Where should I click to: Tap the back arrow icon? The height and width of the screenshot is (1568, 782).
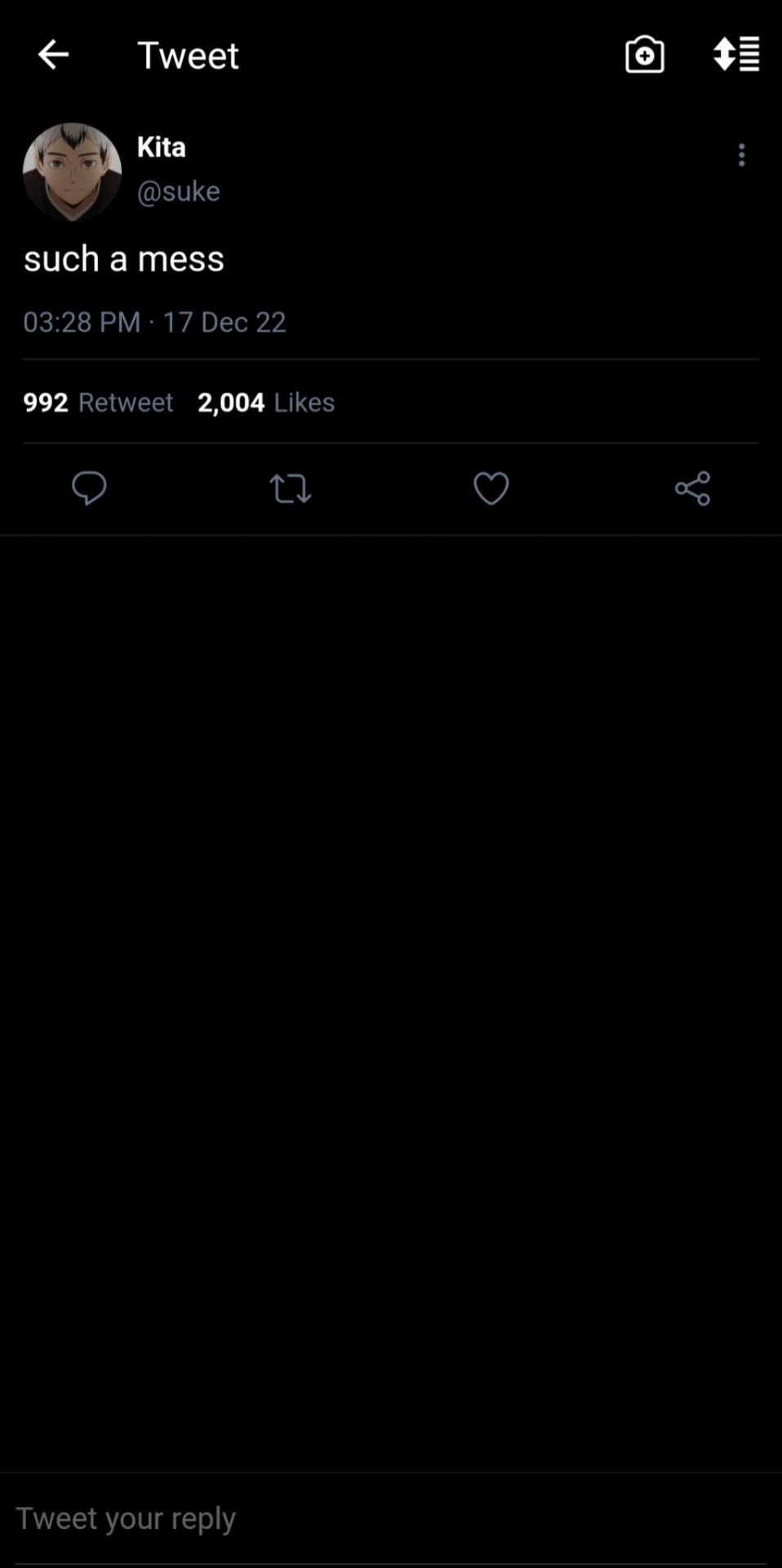[54, 55]
